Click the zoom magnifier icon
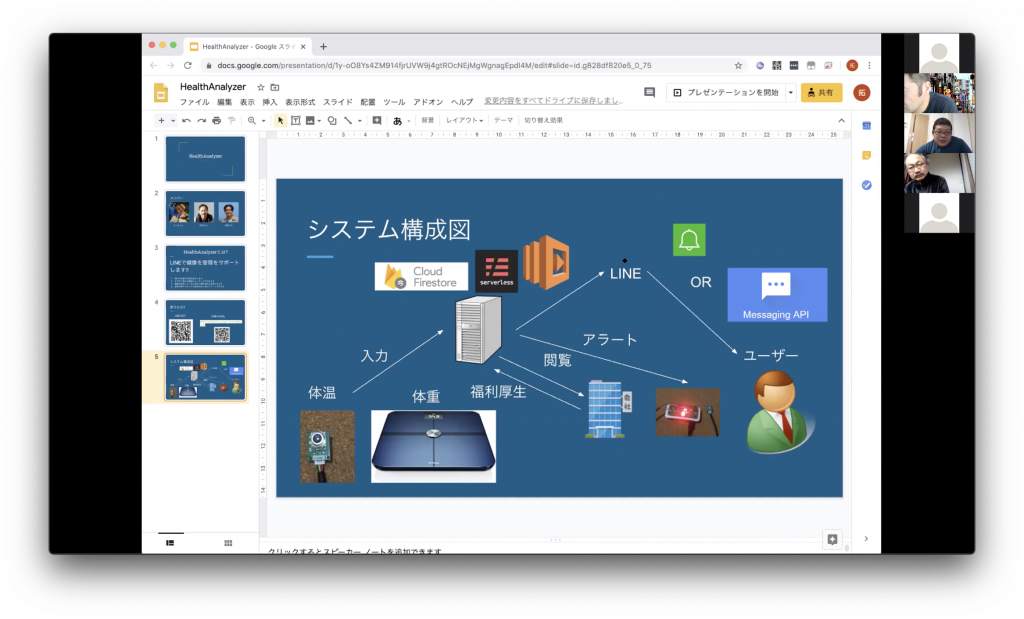 click(251, 121)
